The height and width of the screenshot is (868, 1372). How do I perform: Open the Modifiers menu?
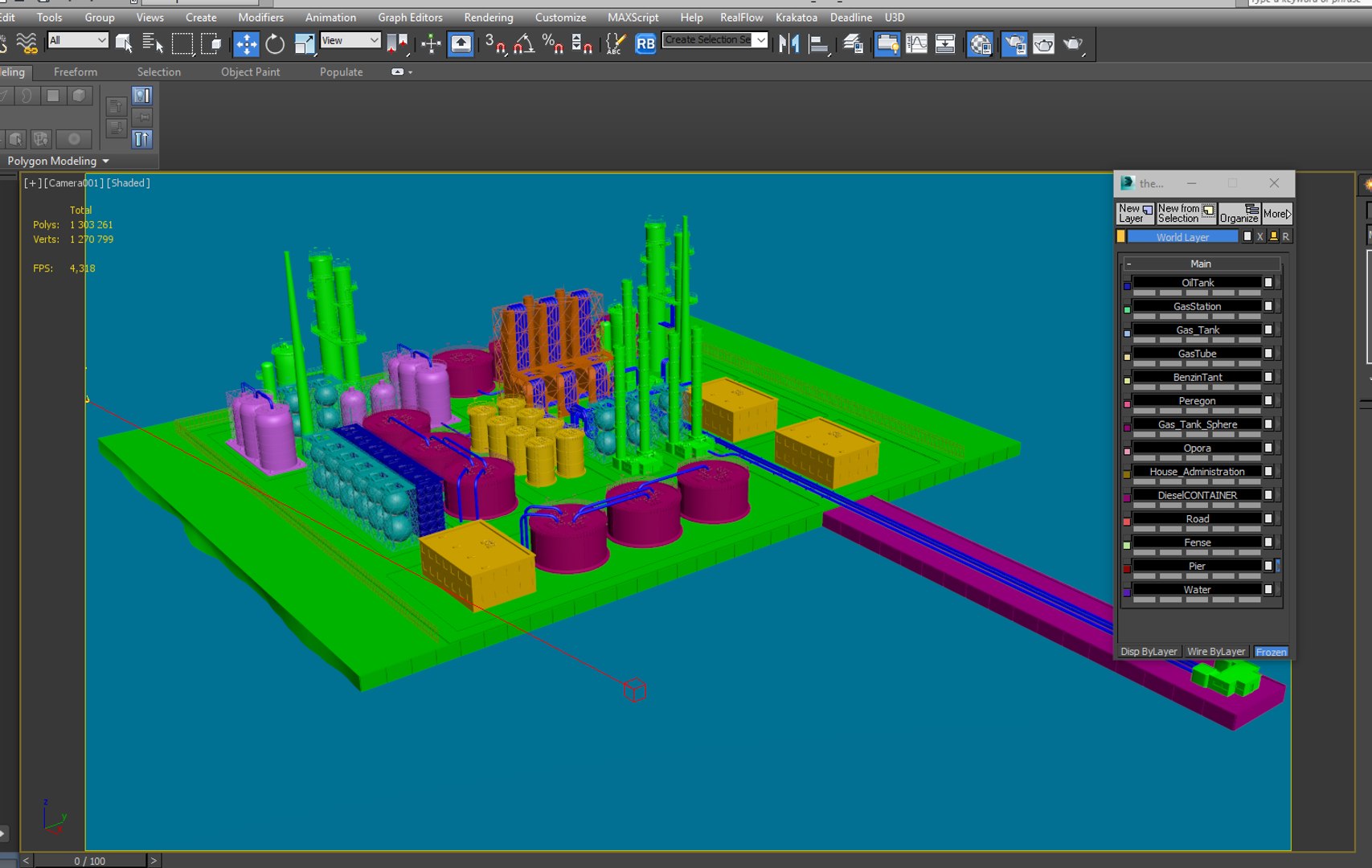click(260, 17)
